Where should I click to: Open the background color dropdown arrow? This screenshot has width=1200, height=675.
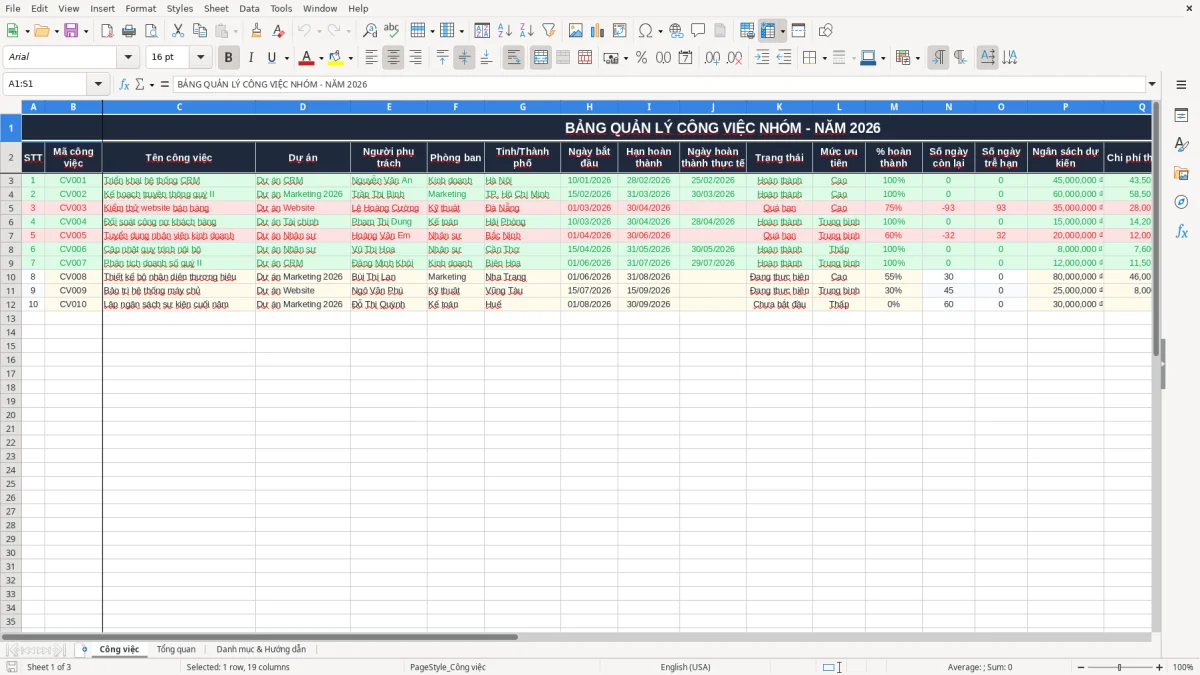(x=350, y=58)
